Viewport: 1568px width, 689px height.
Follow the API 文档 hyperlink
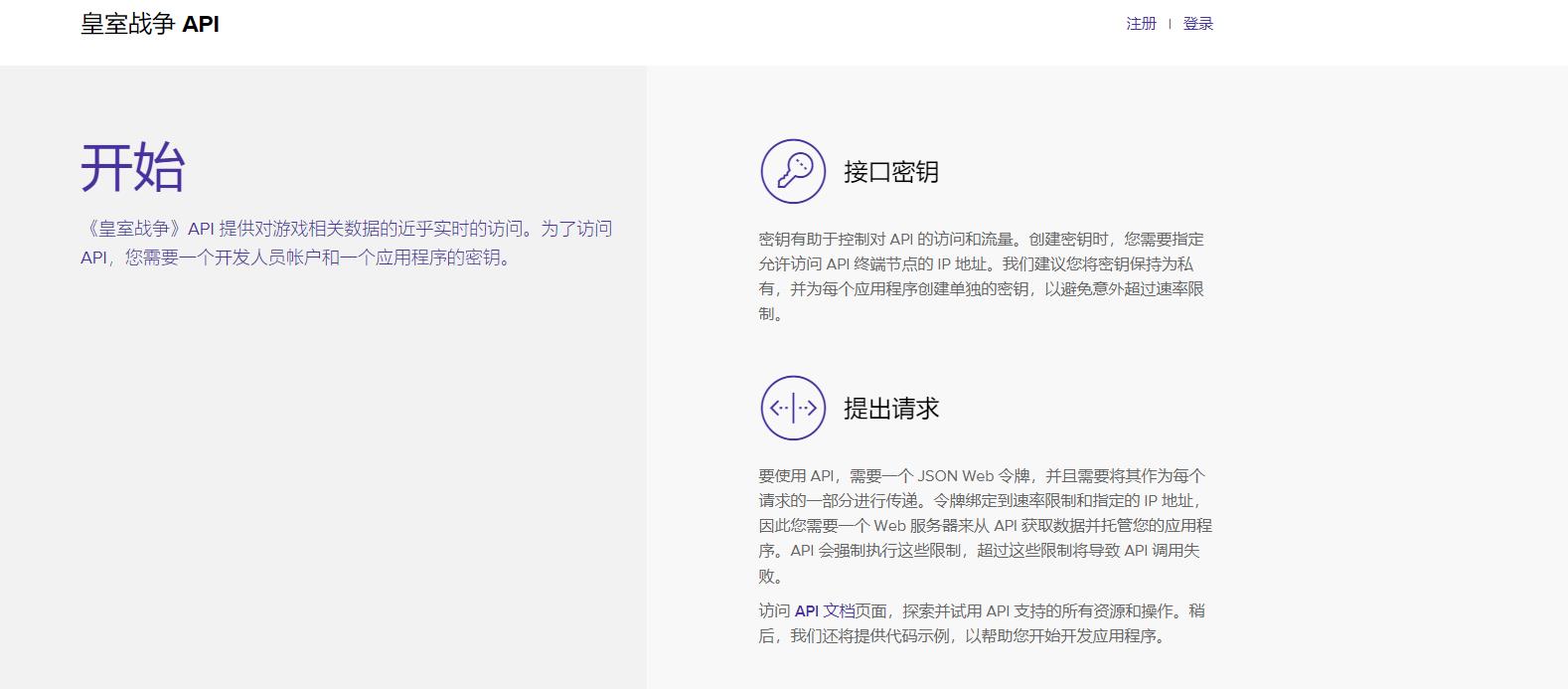[x=825, y=610]
